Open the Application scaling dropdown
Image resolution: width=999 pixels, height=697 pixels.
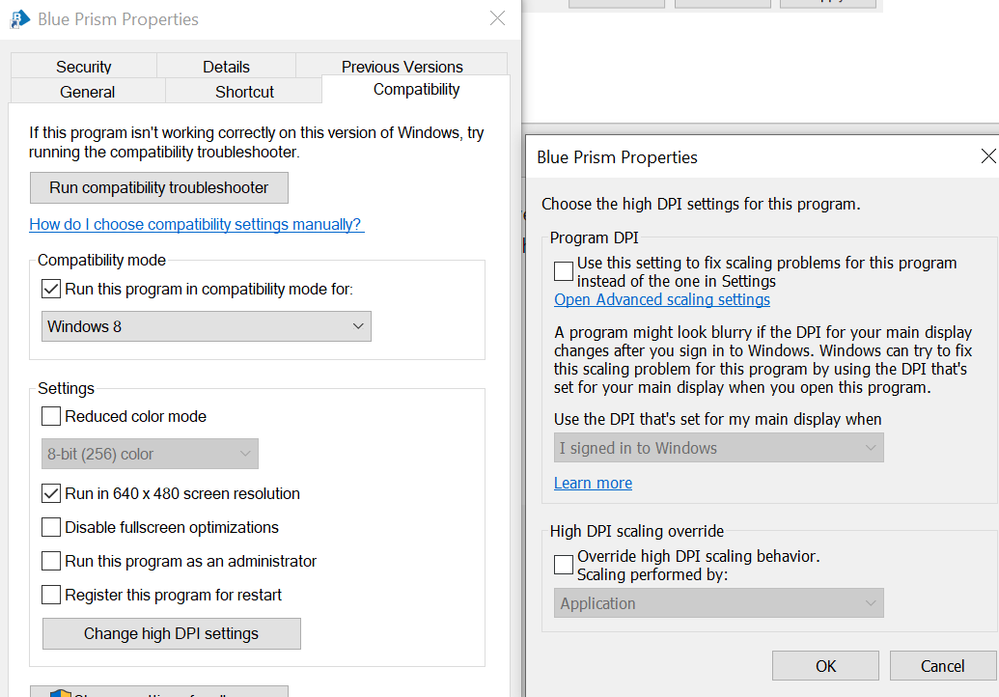pyautogui.click(x=719, y=604)
